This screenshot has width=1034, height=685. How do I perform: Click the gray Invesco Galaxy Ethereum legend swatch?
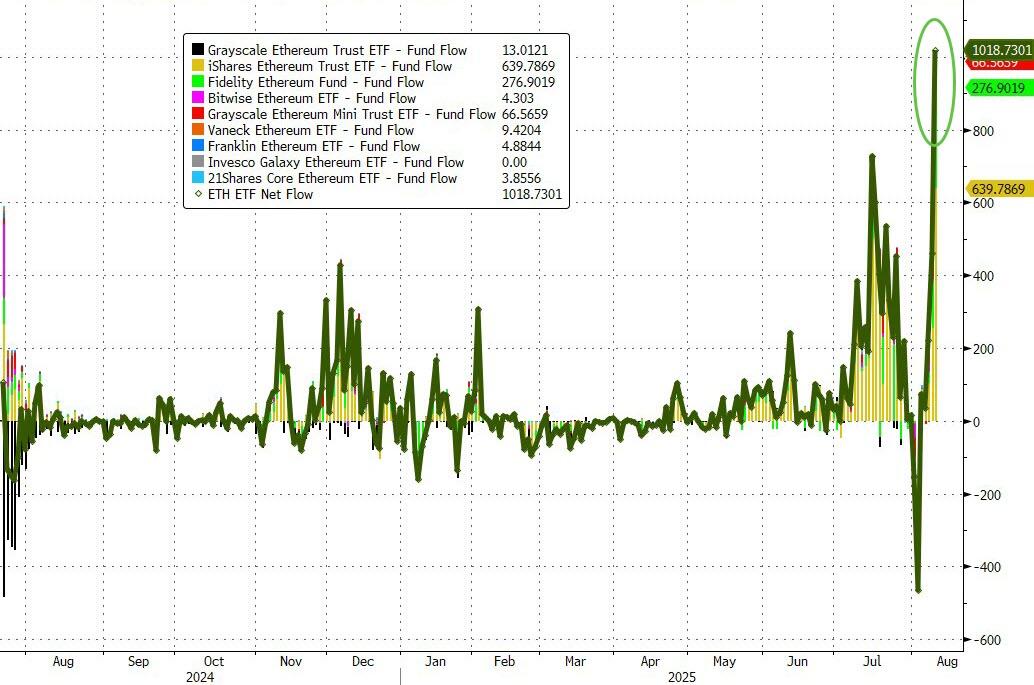[198, 162]
